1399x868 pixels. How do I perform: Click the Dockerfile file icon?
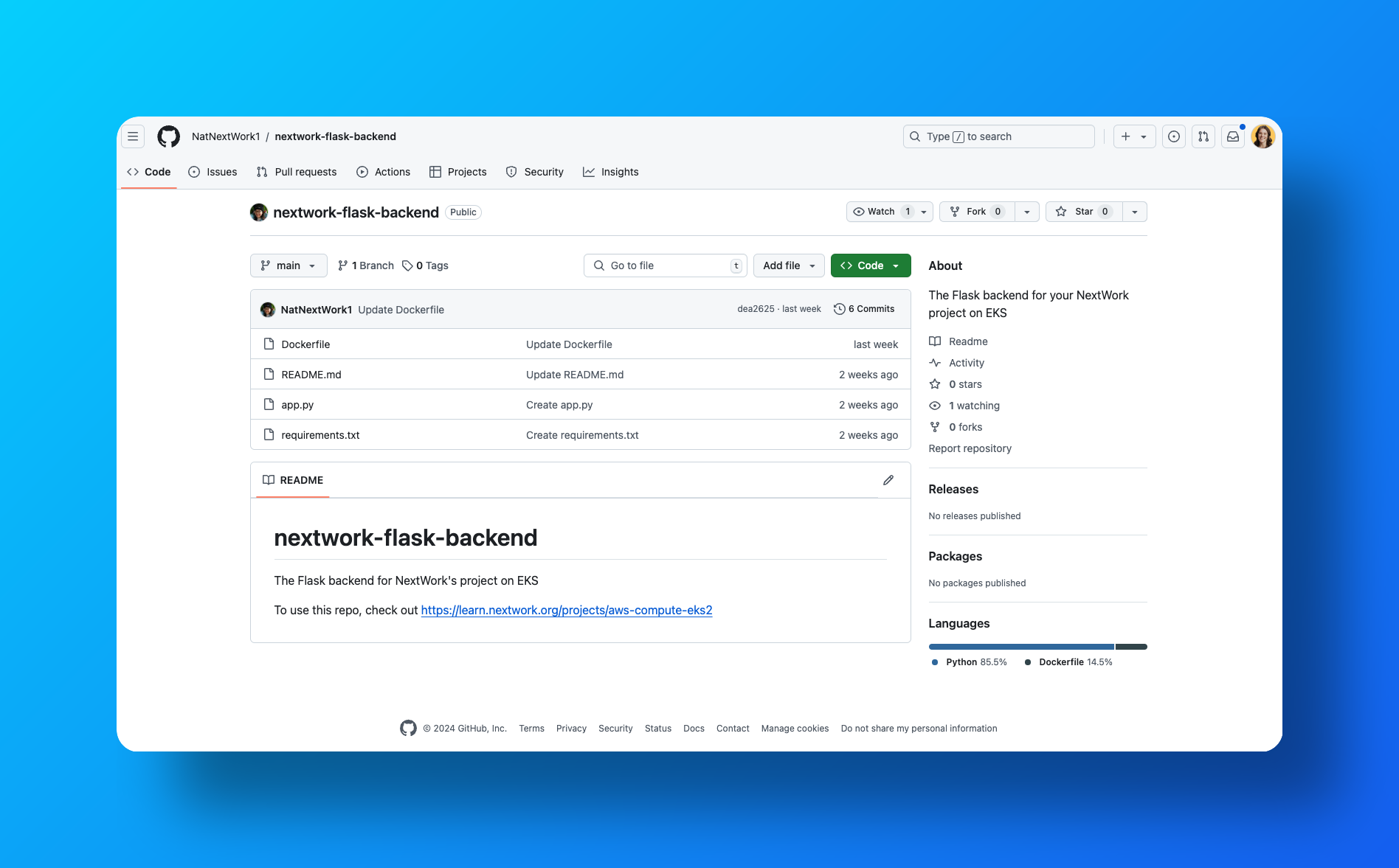tap(269, 344)
